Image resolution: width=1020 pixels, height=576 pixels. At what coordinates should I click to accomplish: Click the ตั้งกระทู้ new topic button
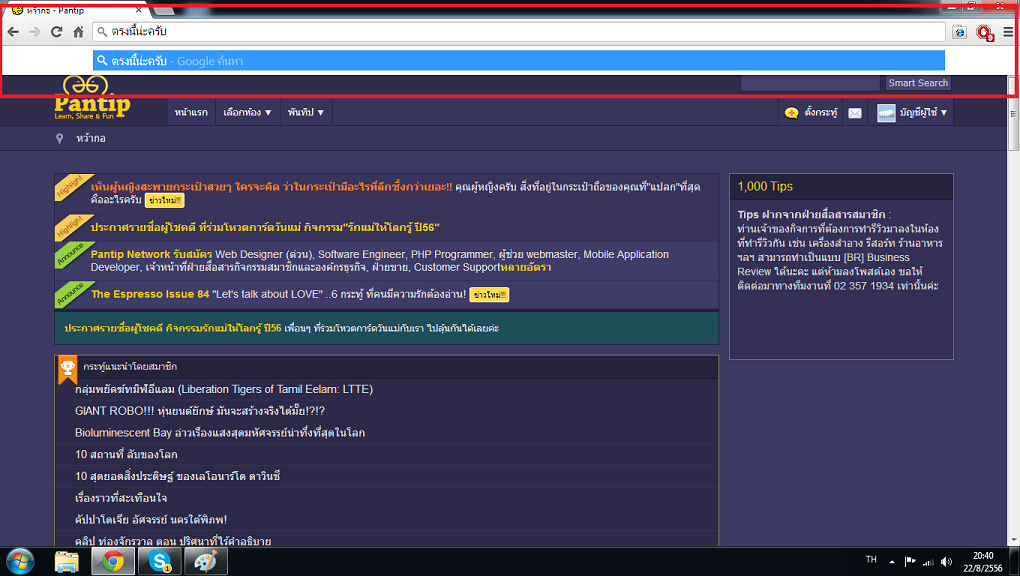811,113
